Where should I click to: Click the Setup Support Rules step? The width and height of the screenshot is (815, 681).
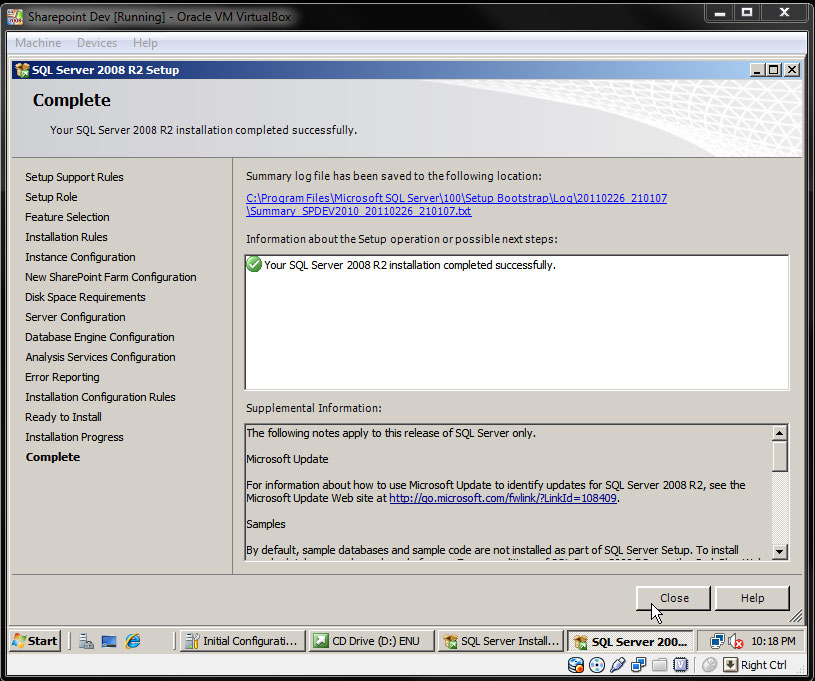coord(74,177)
